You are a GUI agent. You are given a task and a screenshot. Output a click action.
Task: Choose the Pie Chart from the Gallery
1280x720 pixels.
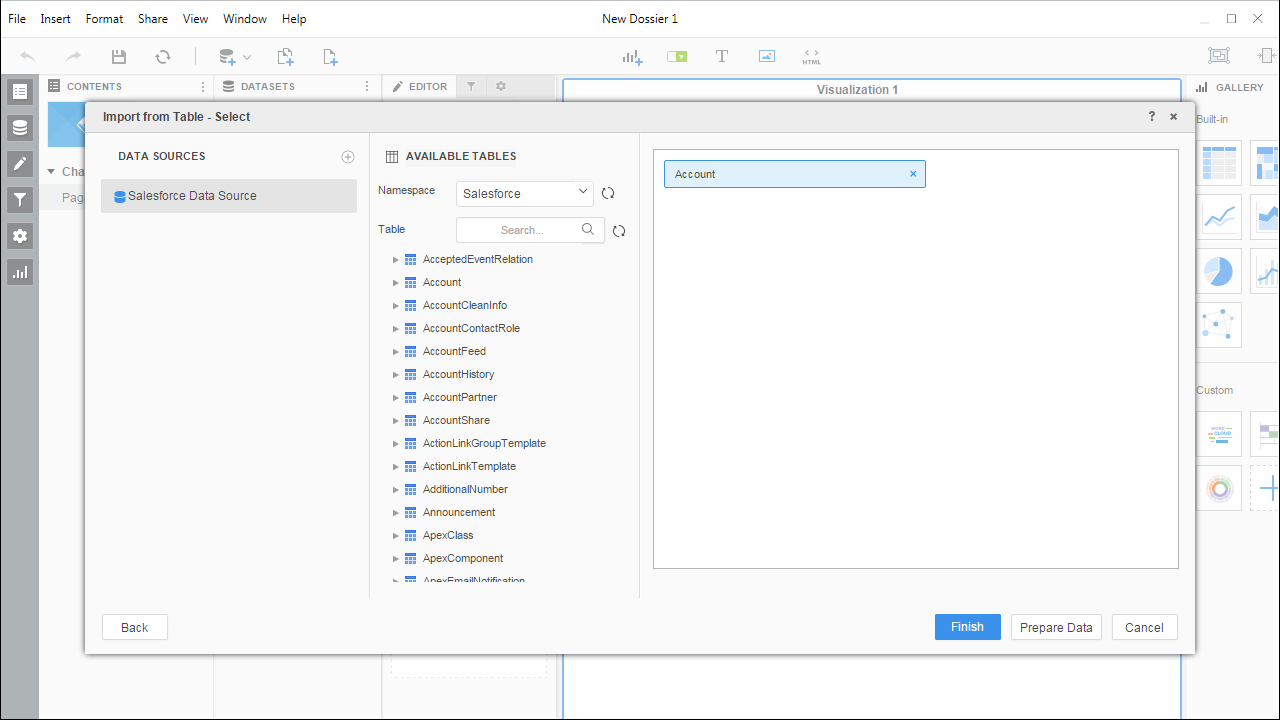pyautogui.click(x=1218, y=270)
